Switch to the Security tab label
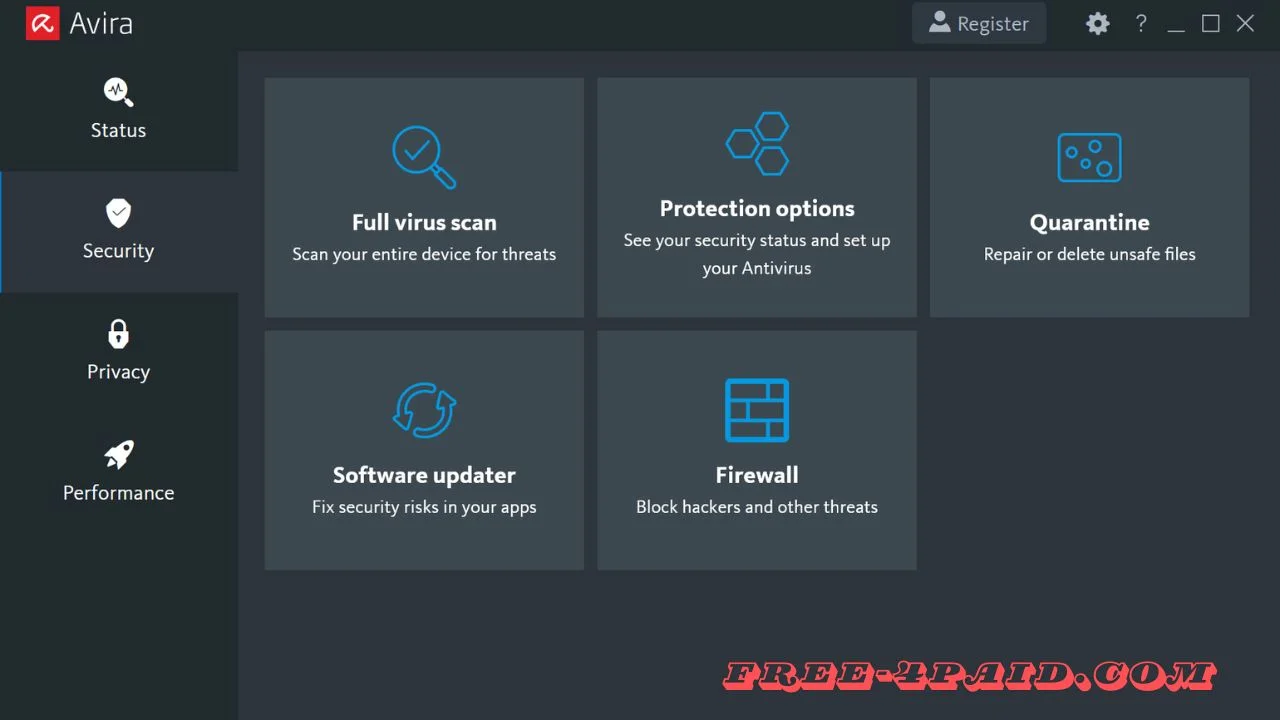The image size is (1280, 720). [119, 251]
